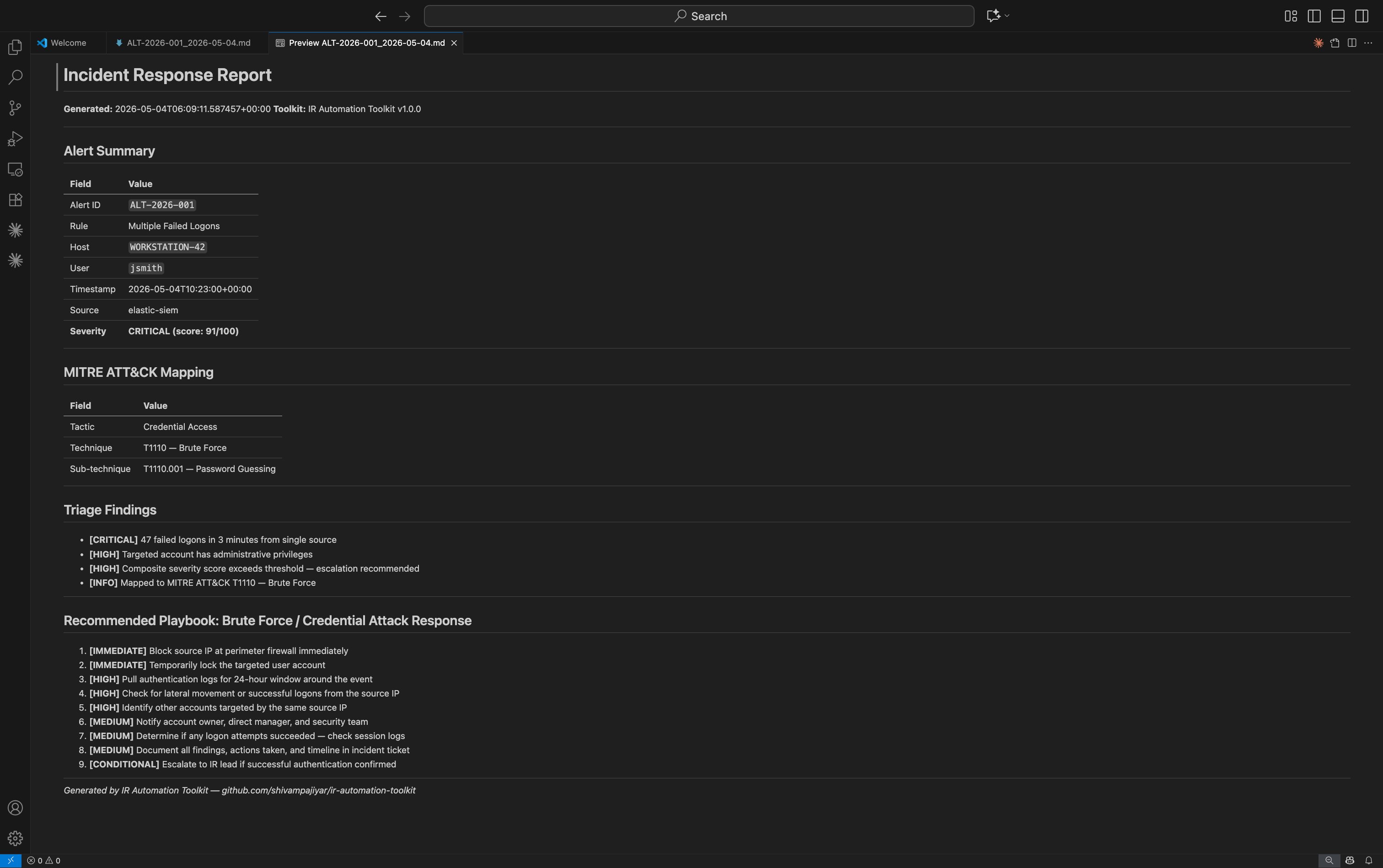This screenshot has height=868, width=1383.
Task: Click the github.com/shivampajiyar/ir-automation-toolkit footer text
Action: 319,791
